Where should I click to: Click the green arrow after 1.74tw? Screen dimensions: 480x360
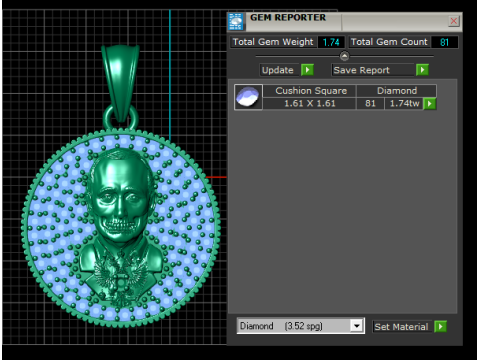click(x=430, y=104)
